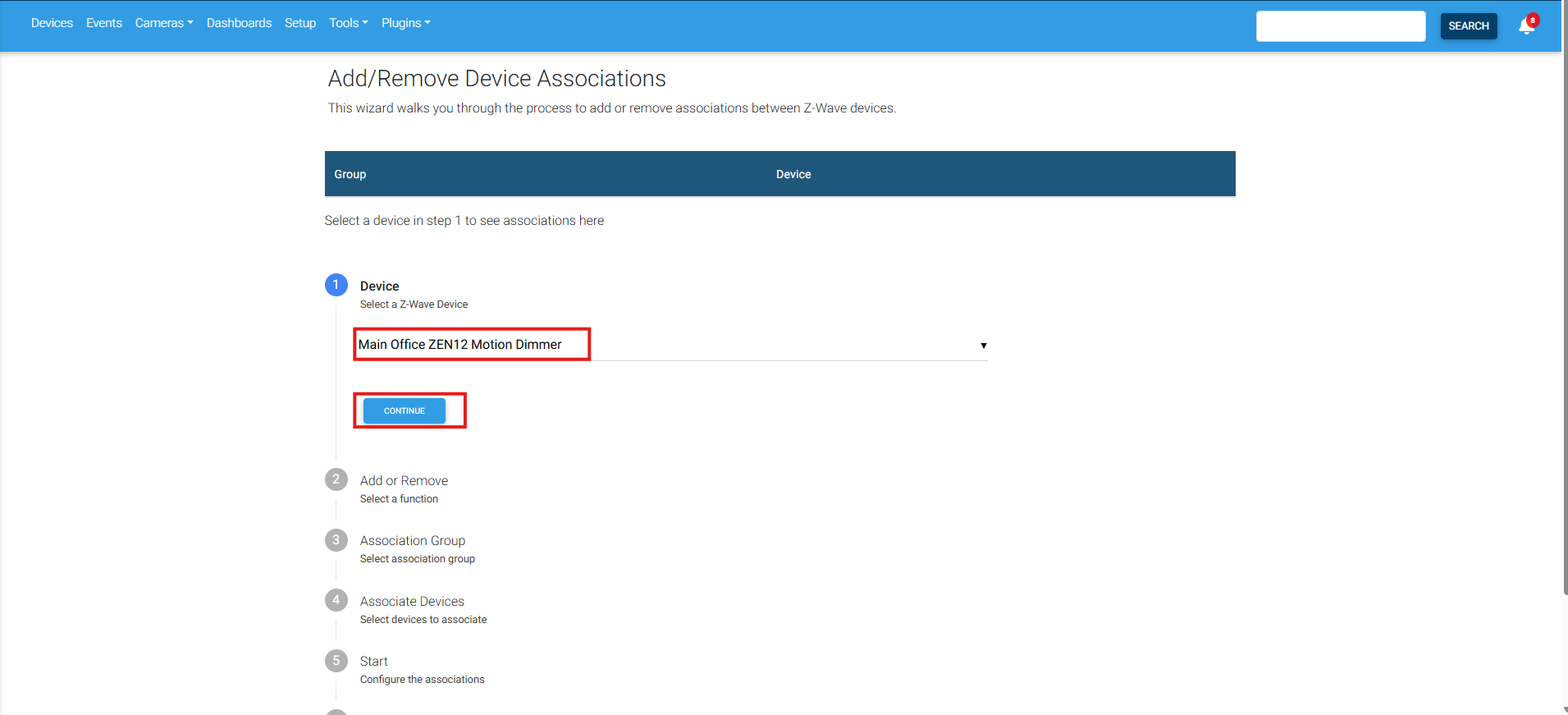1568x715 pixels.
Task: Expand the Tools menu
Action: [349, 23]
